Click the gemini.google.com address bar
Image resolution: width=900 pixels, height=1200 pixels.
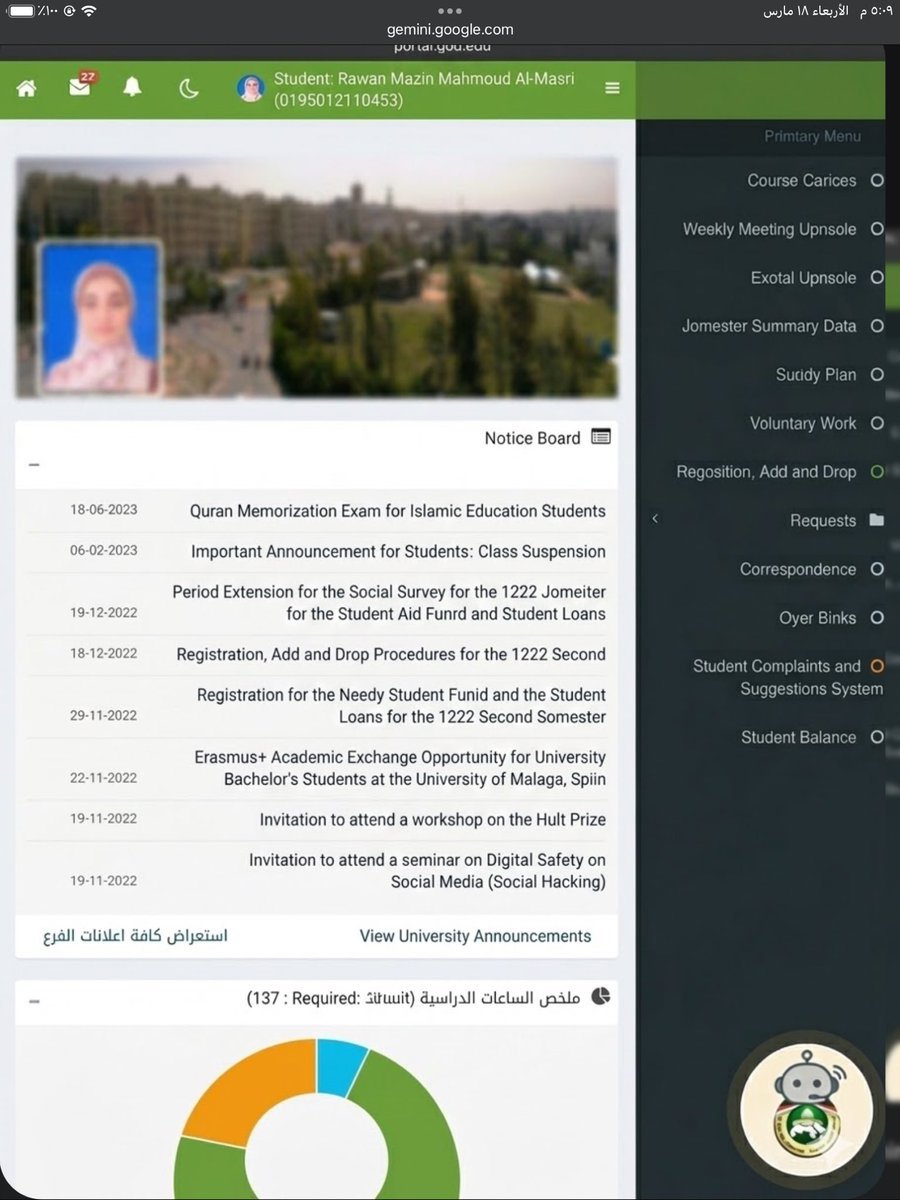pyautogui.click(x=450, y=29)
